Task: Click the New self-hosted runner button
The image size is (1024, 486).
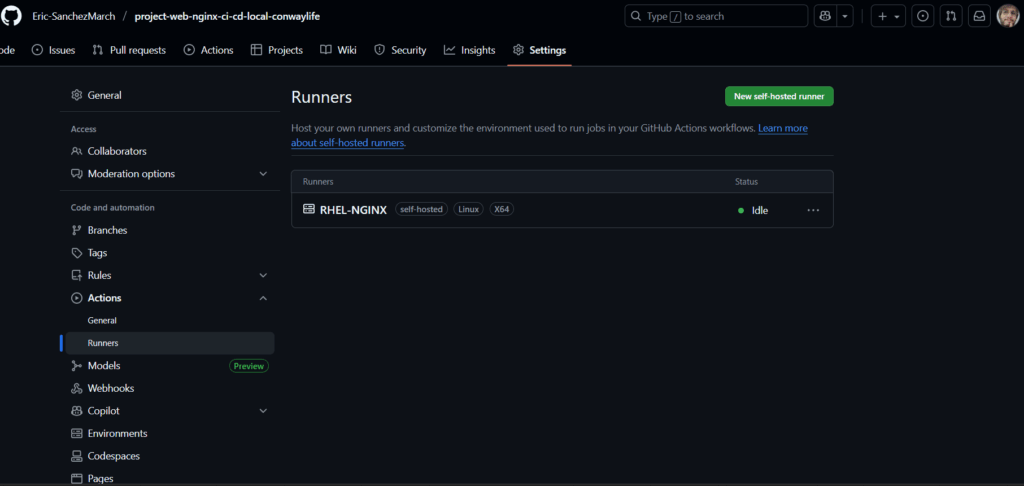Action: (x=779, y=96)
